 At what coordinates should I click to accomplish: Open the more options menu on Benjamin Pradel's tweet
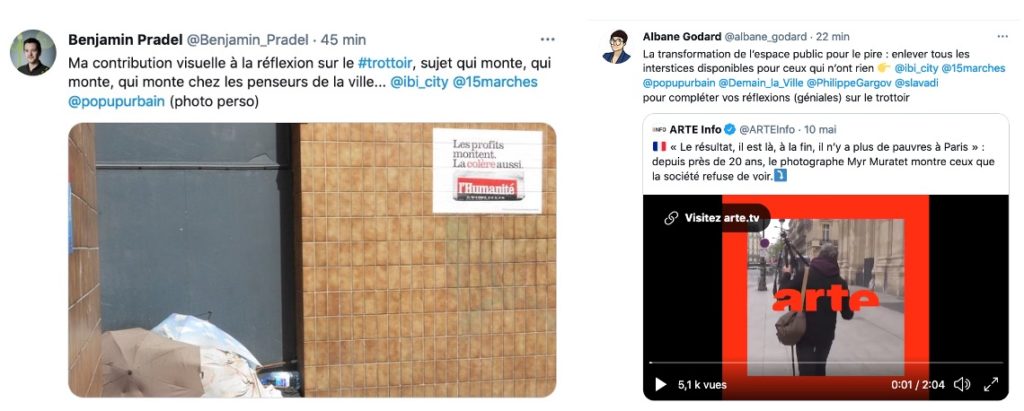coord(547,40)
